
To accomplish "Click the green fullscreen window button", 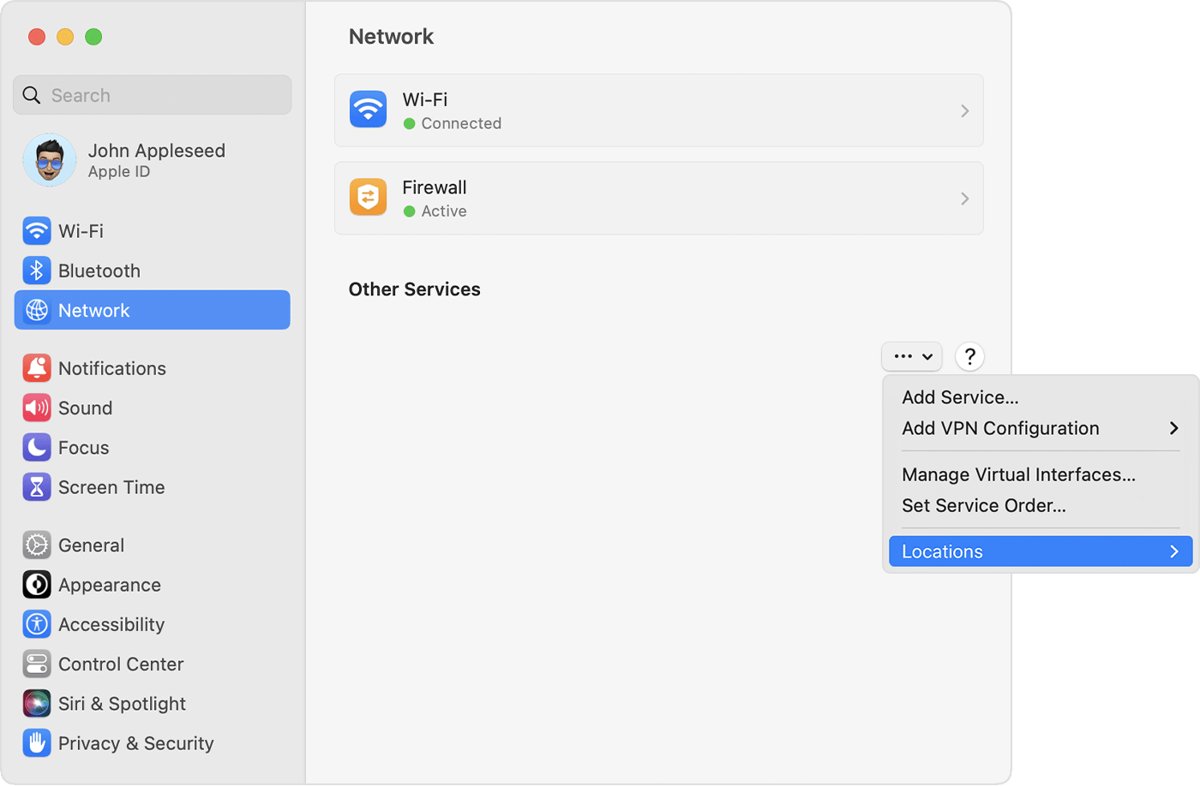I will click(x=93, y=37).
